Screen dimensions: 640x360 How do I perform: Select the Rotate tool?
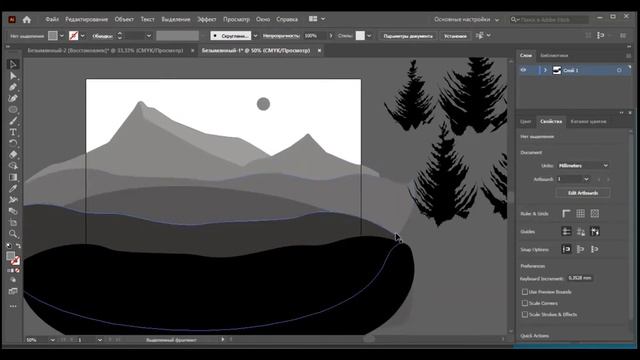tap(13, 143)
